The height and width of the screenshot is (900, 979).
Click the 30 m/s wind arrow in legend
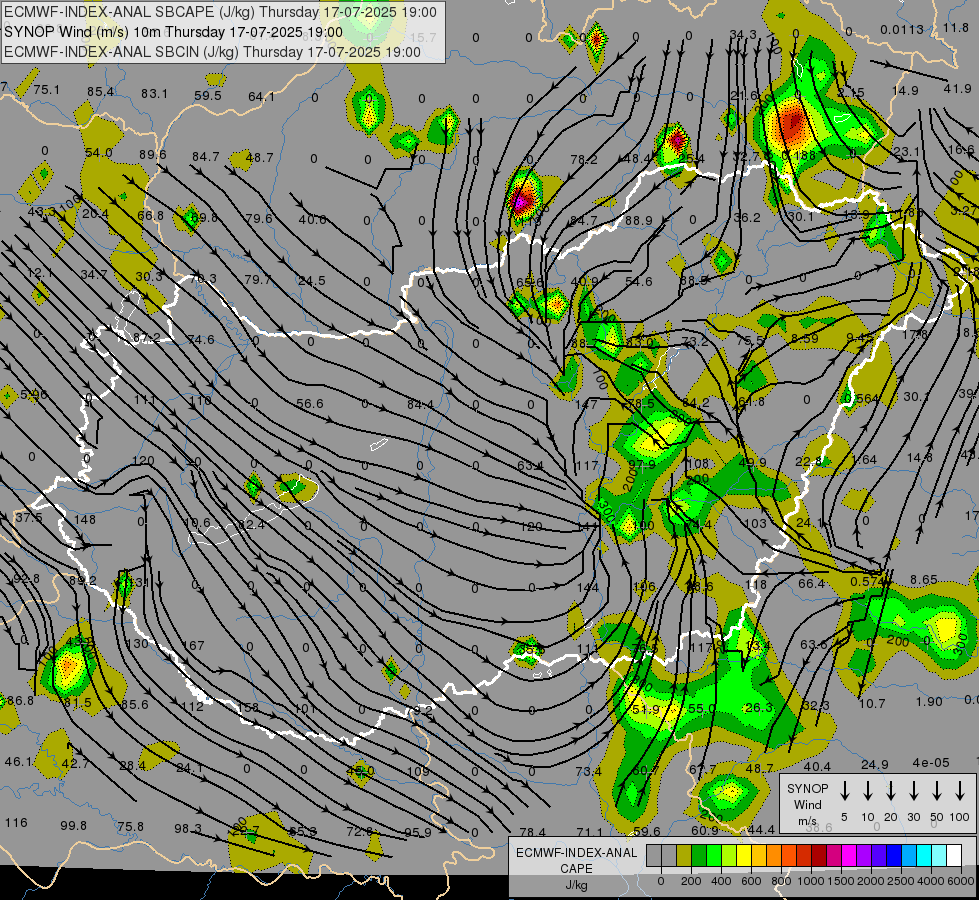[x=913, y=791]
